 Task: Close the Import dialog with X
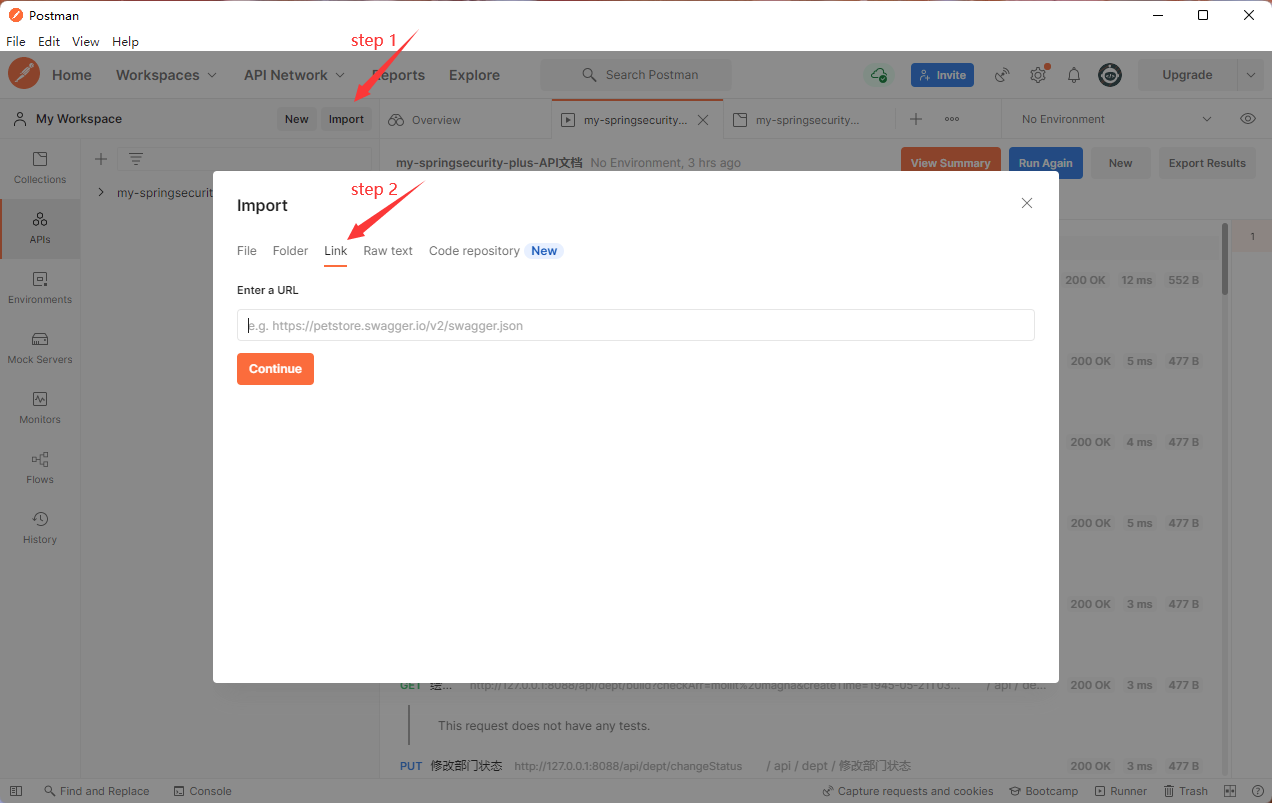click(1027, 203)
